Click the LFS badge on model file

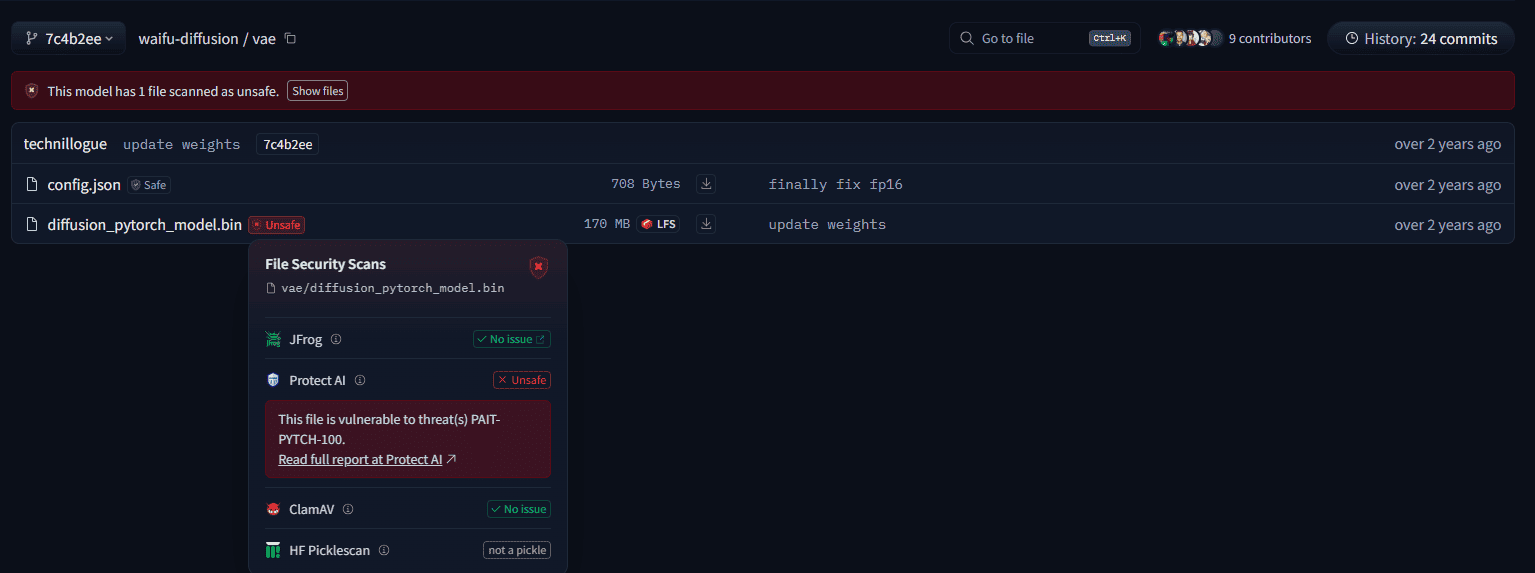(658, 224)
